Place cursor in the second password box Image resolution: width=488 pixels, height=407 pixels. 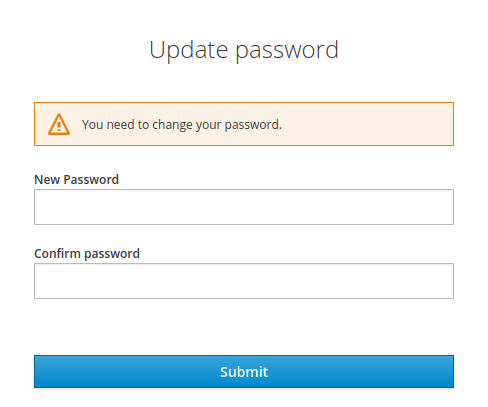click(244, 281)
